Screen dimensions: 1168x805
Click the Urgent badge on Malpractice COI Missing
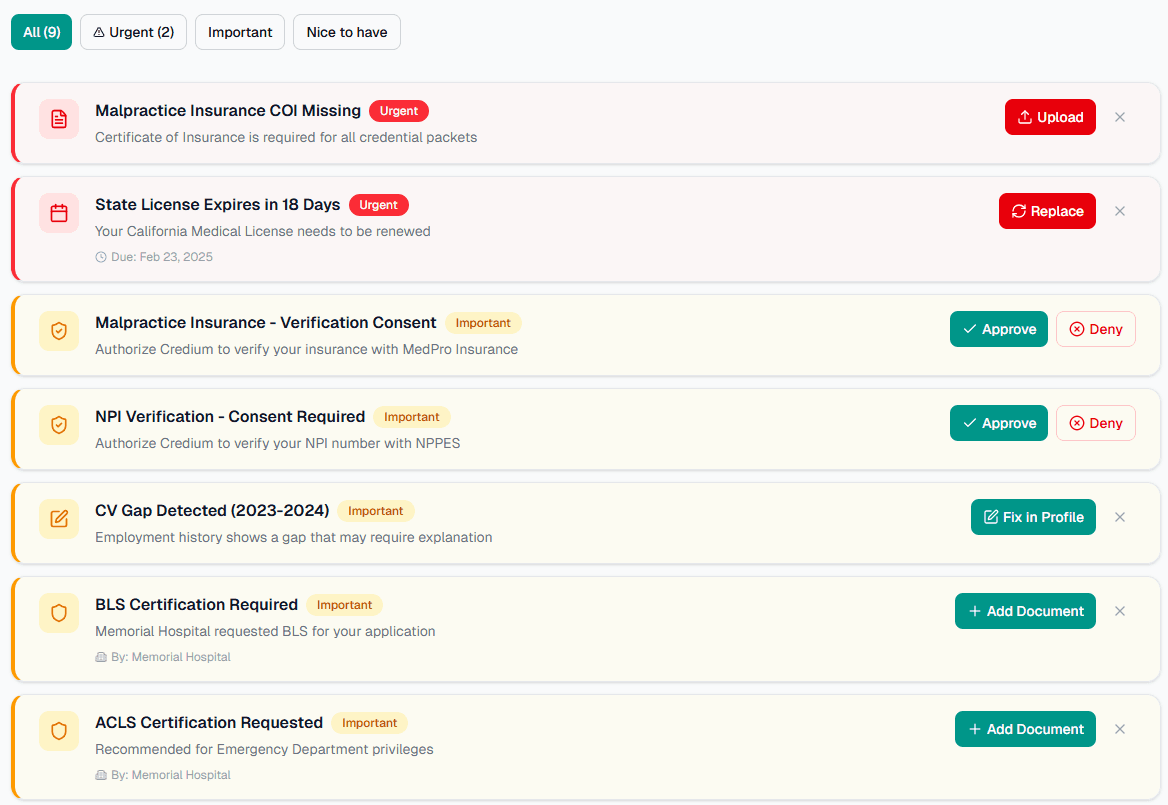(399, 111)
